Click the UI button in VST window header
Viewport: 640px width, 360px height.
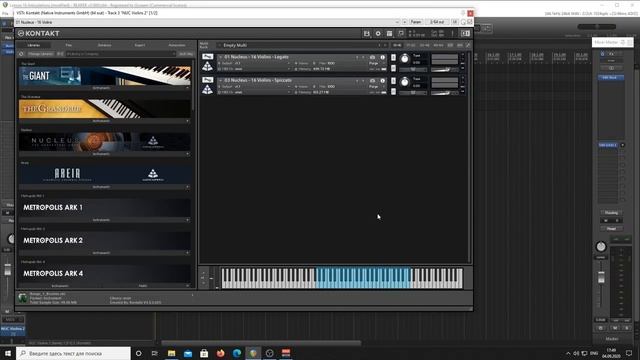[x=455, y=22]
